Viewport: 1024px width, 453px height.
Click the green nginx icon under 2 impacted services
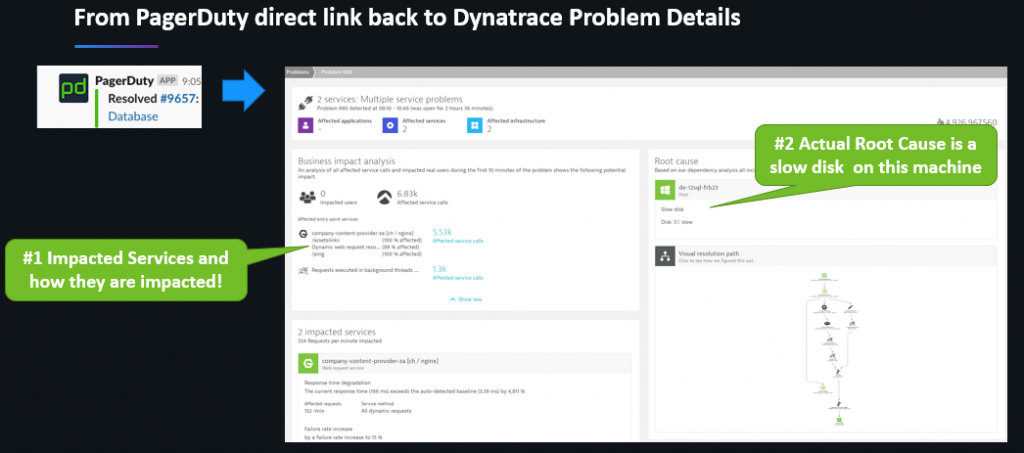pyautogui.click(x=308, y=364)
